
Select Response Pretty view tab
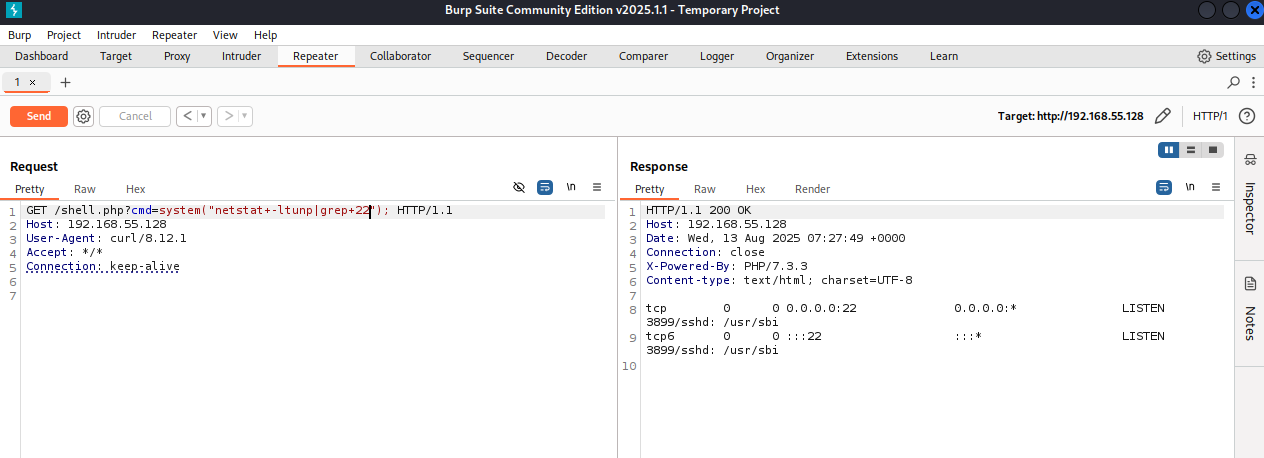(650, 189)
